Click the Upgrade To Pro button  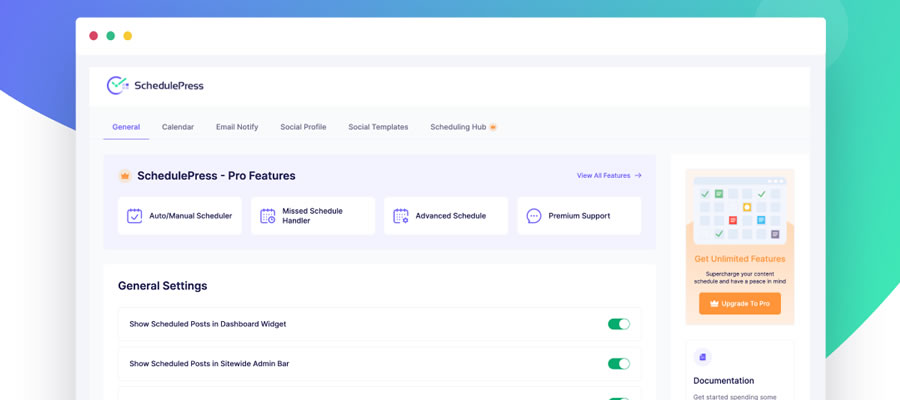click(x=740, y=304)
